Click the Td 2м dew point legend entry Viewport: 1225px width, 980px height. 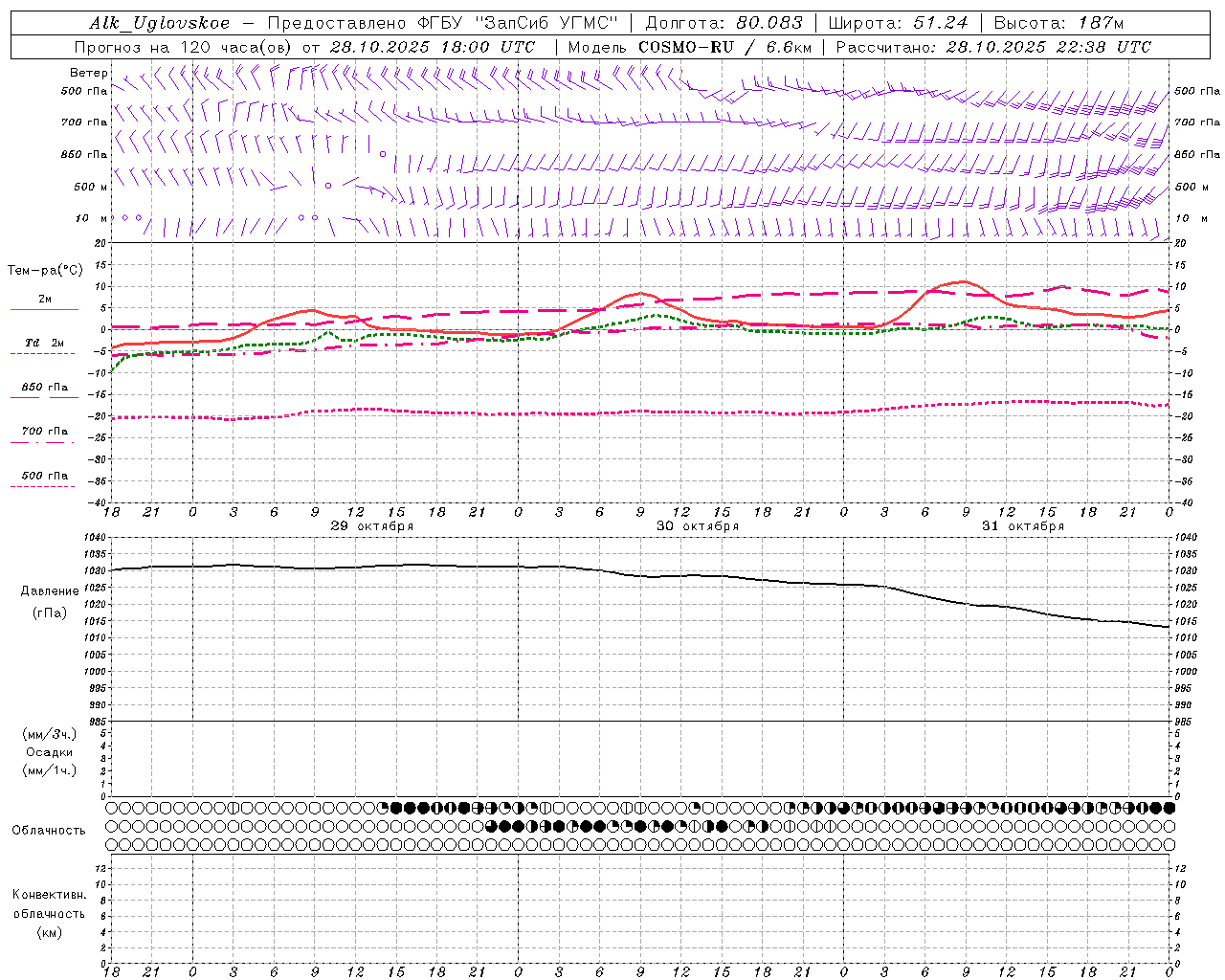click(x=45, y=343)
